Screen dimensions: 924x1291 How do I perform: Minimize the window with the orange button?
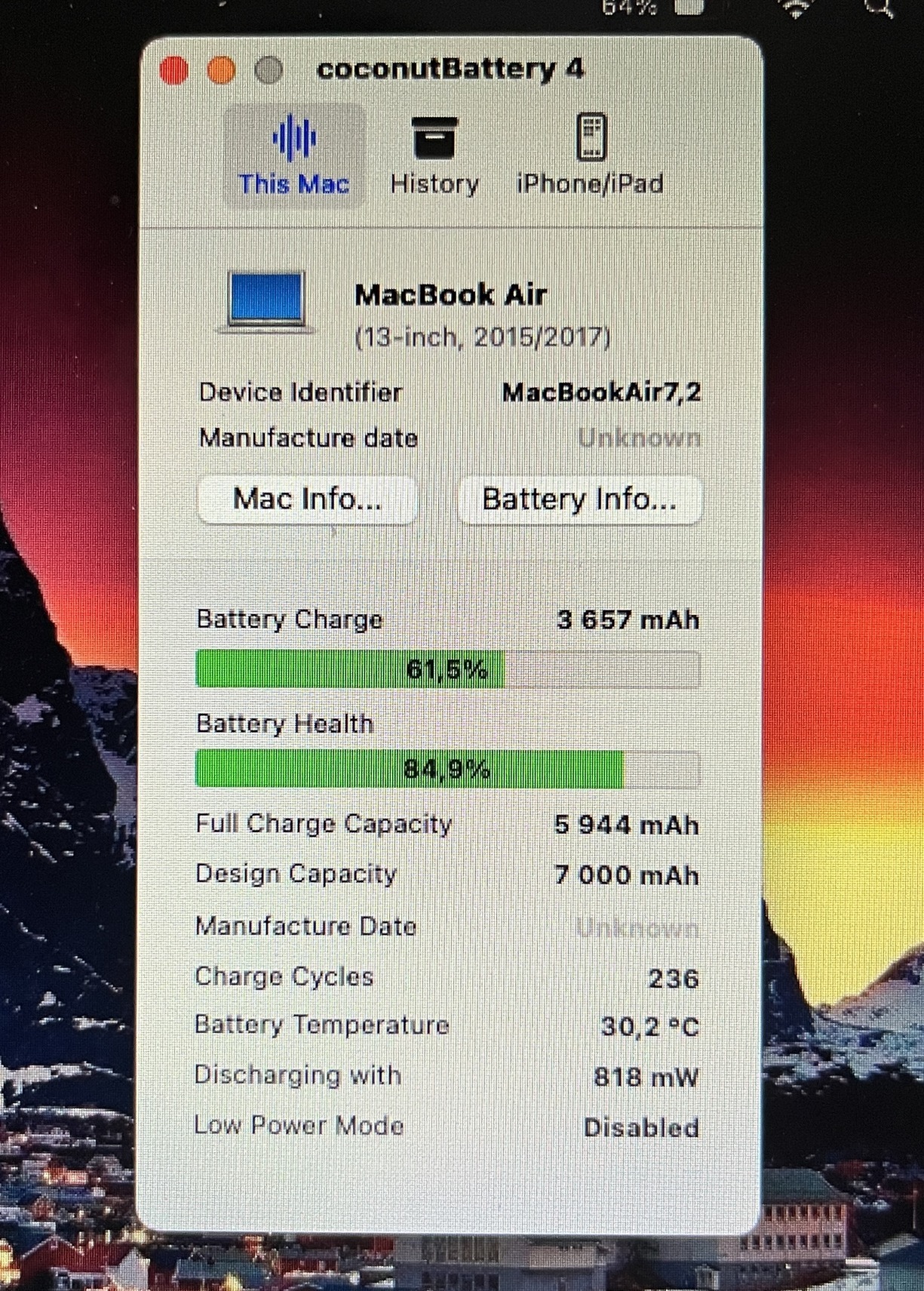click(221, 70)
